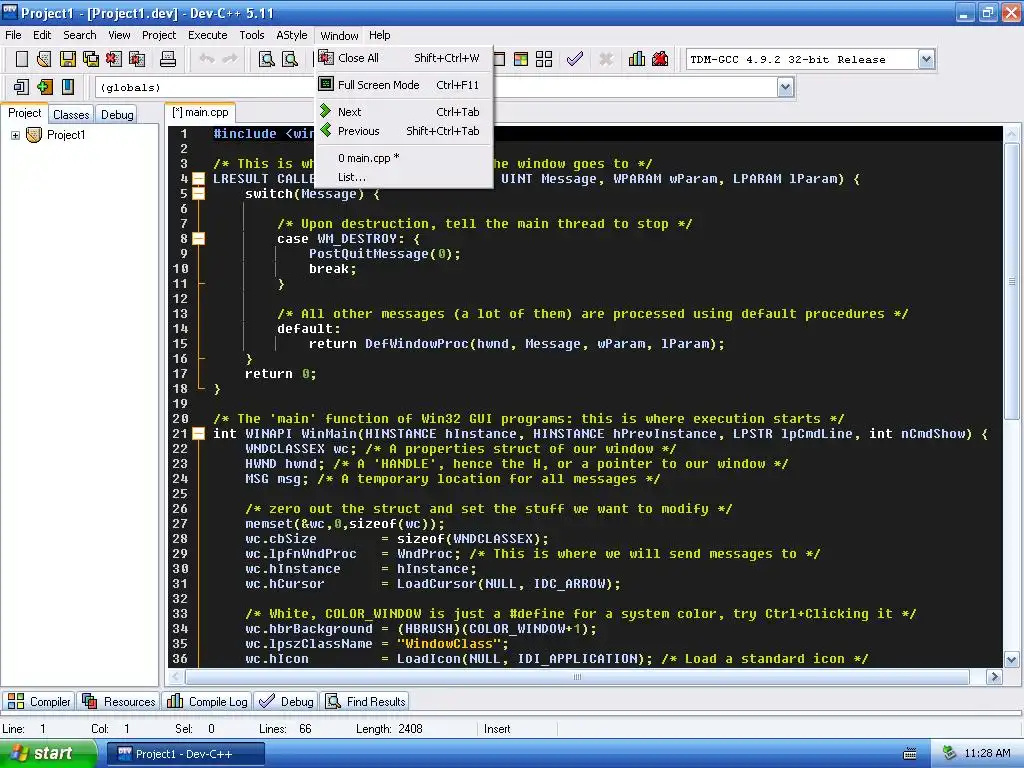Choose Next in the Window menu
This screenshot has width=1024, height=768.
404,112
